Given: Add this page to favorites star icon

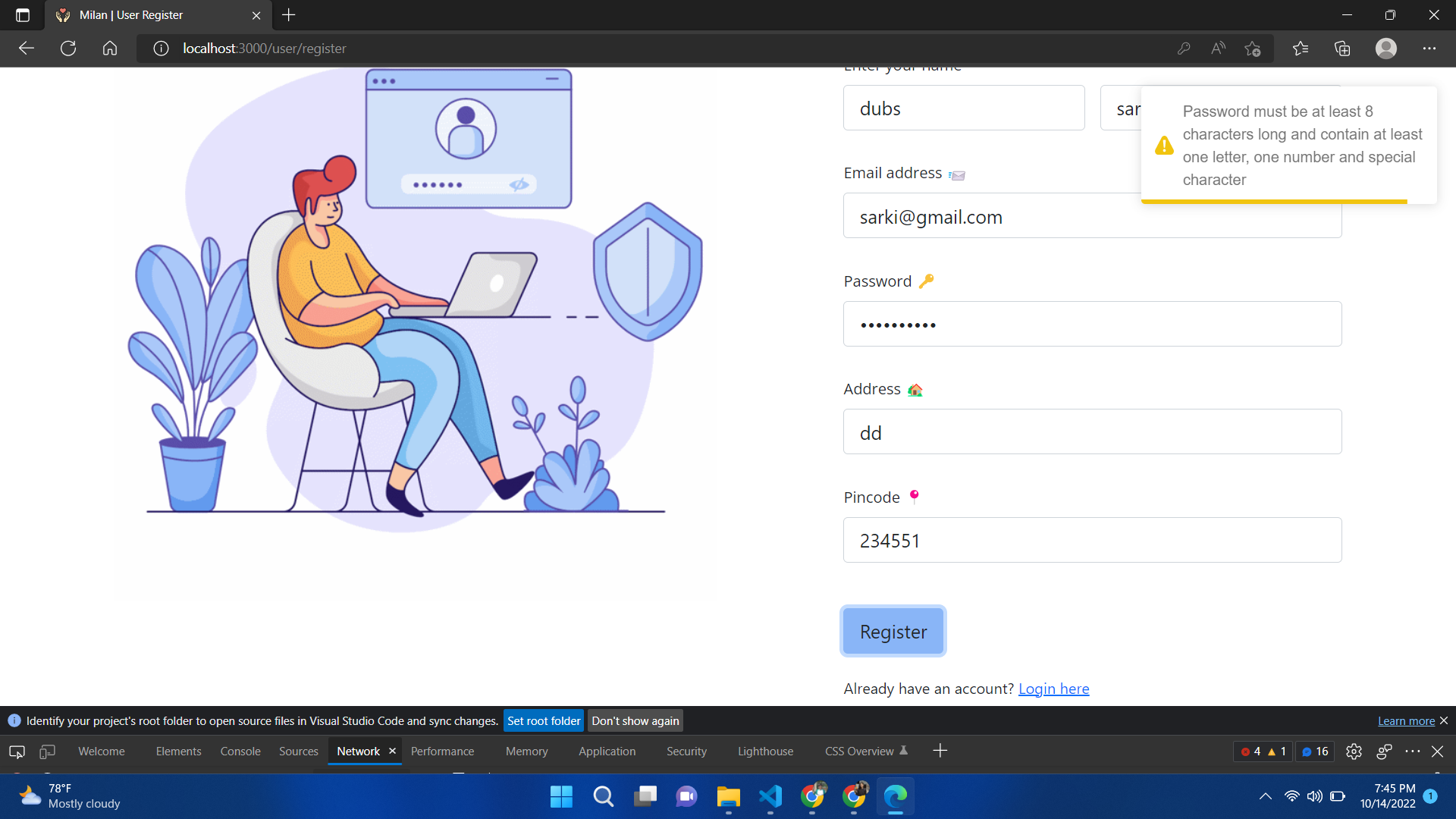Looking at the screenshot, I should pyautogui.click(x=1252, y=49).
